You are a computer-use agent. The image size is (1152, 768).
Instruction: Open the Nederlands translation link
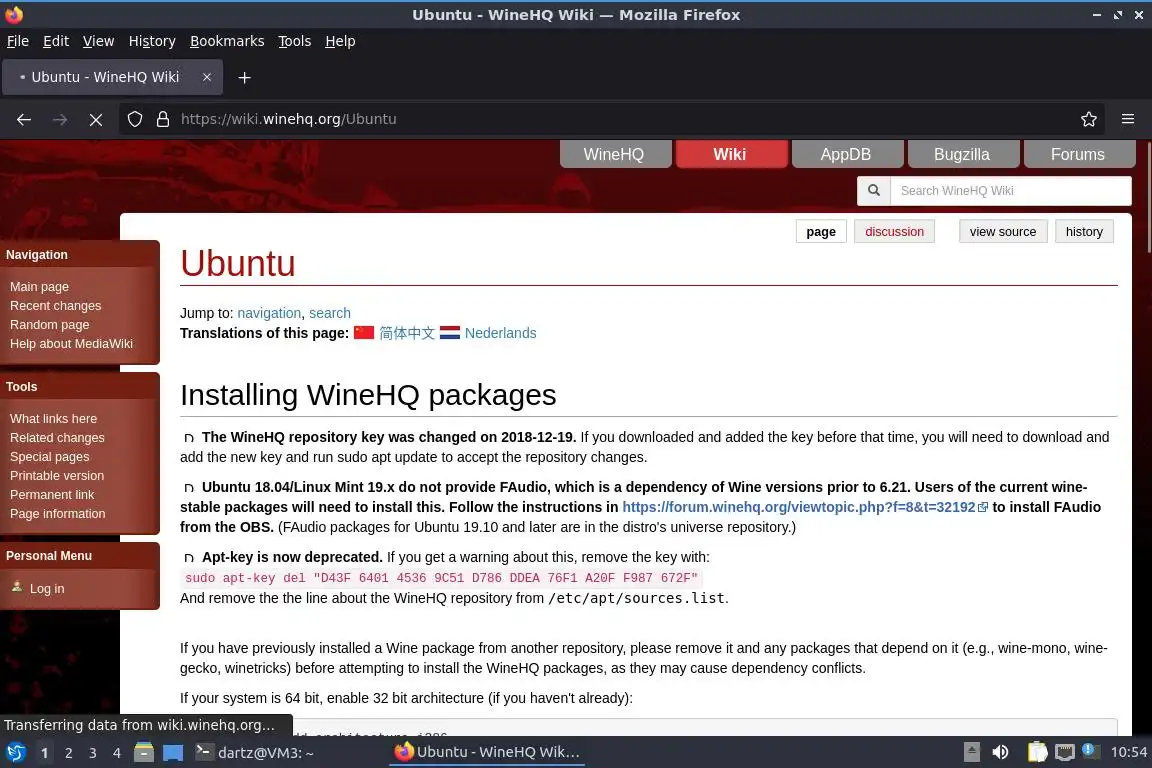pos(500,333)
